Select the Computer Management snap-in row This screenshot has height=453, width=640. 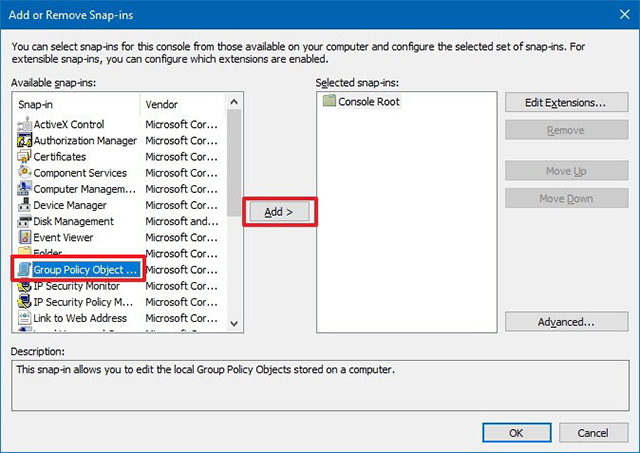click(84, 189)
